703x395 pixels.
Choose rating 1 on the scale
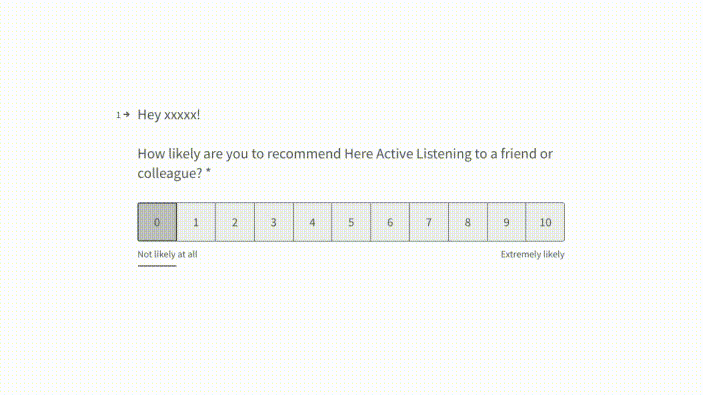pos(196,222)
